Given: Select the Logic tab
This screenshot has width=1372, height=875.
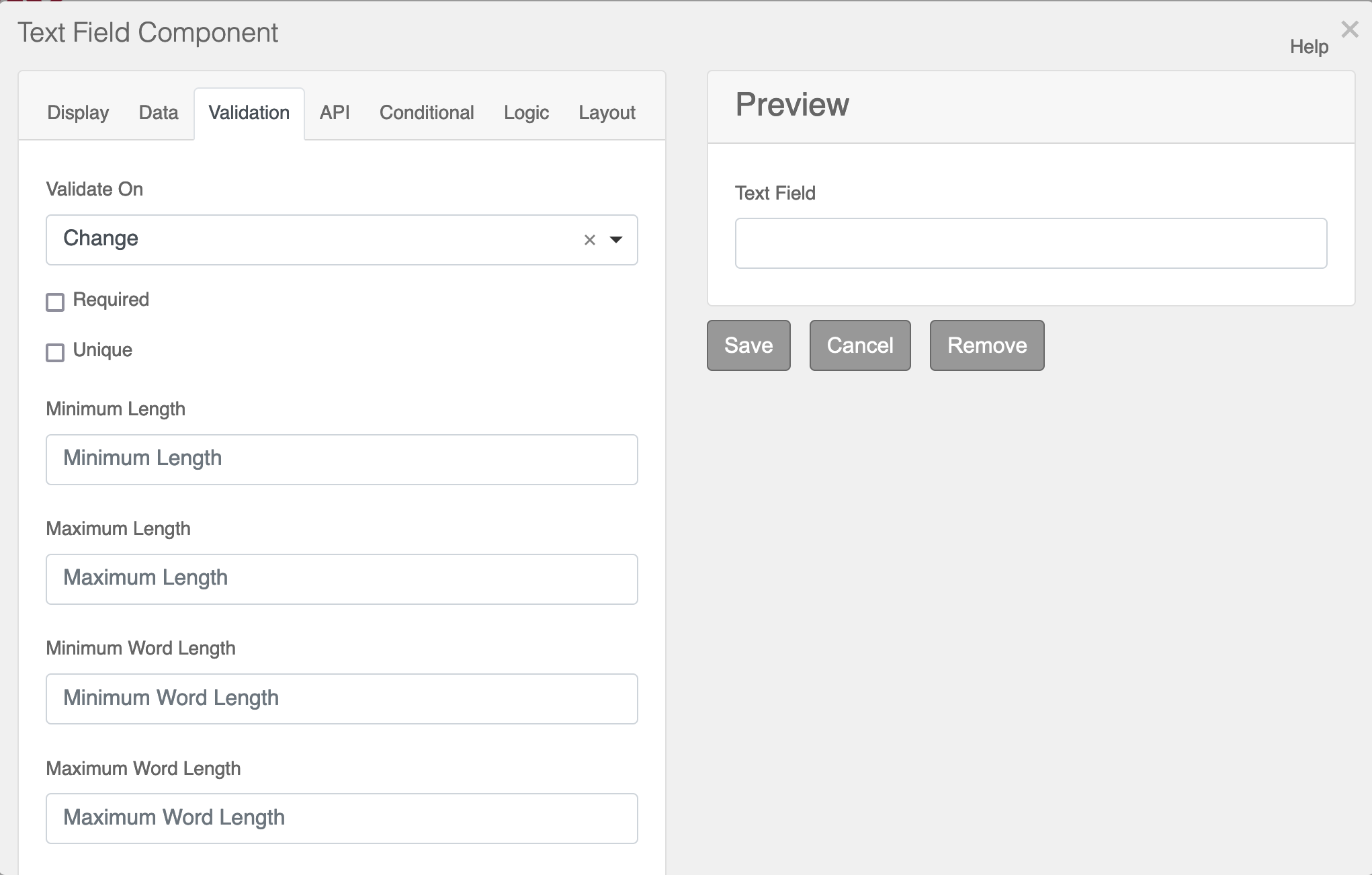Looking at the screenshot, I should 525,112.
